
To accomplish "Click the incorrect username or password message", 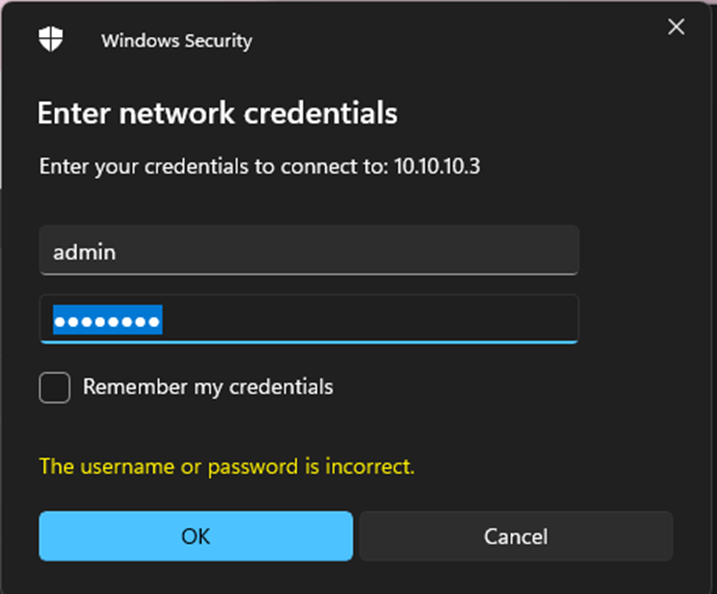I will [x=226, y=466].
